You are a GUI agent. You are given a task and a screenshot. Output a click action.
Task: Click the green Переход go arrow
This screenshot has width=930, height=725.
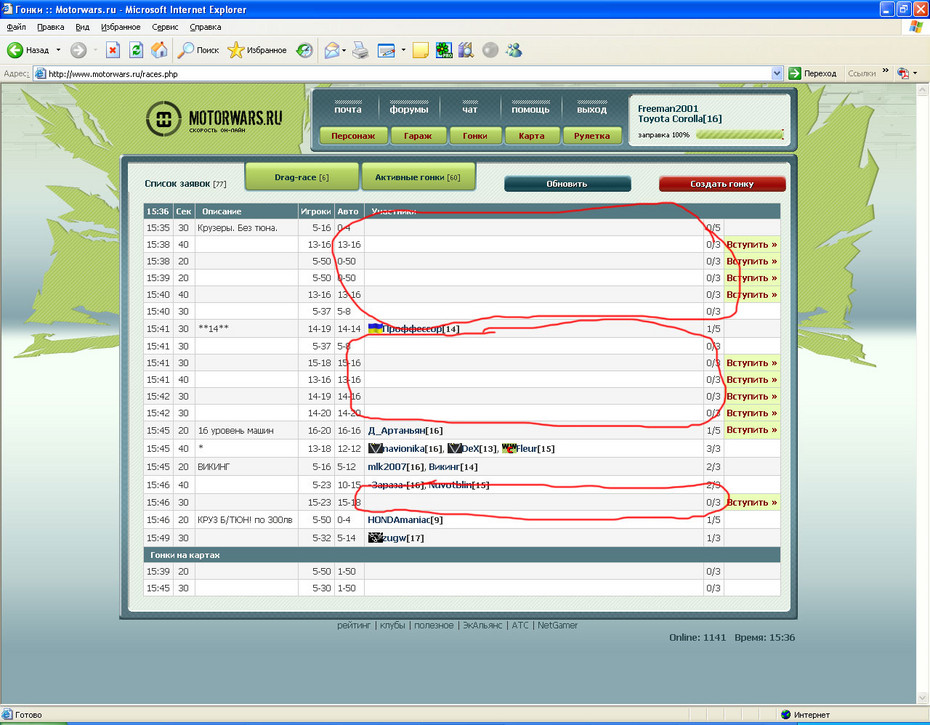coord(795,74)
